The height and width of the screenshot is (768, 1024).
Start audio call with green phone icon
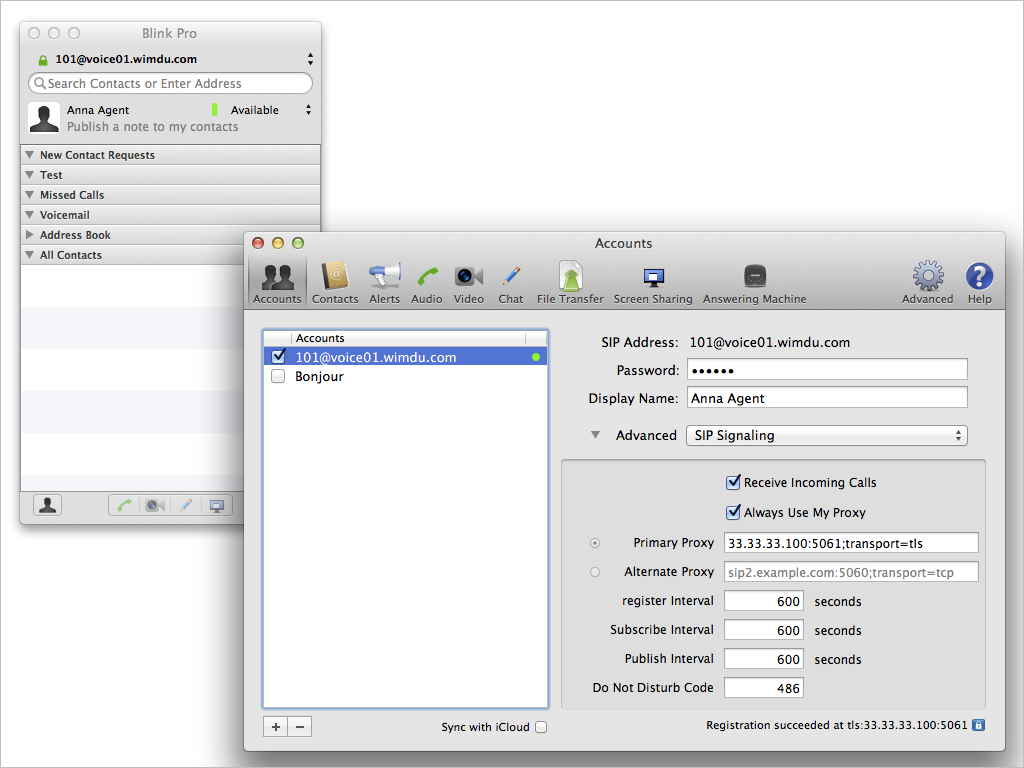[x=124, y=505]
